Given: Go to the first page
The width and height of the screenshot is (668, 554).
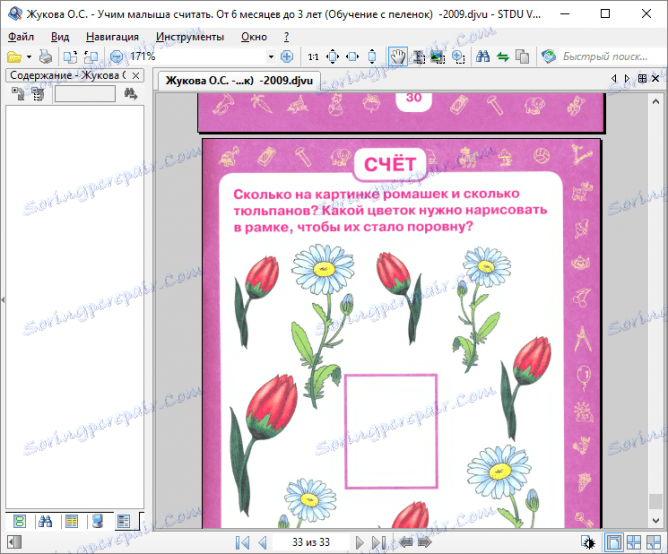Looking at the screenshot, I should pos(242,542).
